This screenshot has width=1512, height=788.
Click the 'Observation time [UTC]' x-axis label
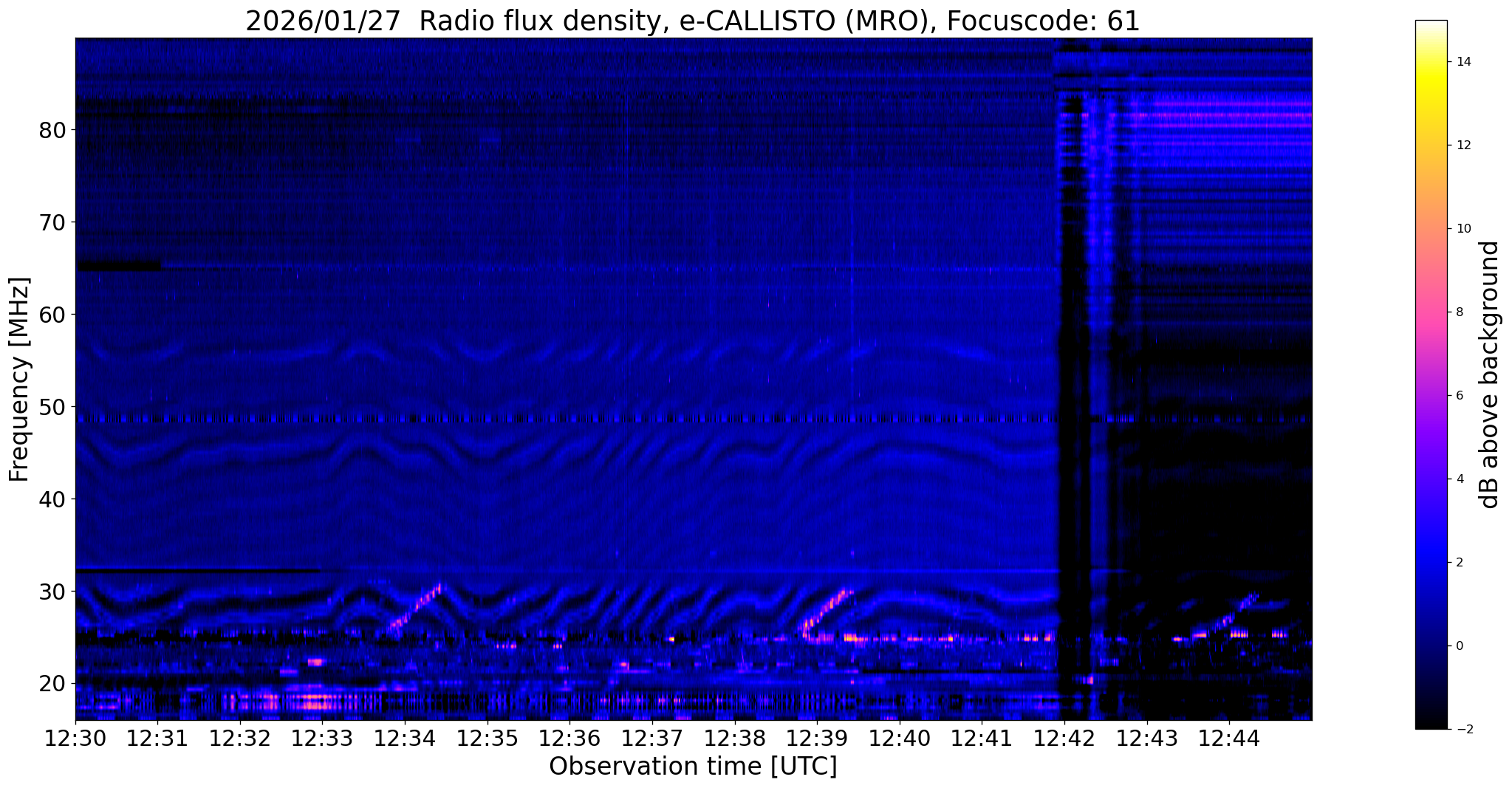(693, 767)
